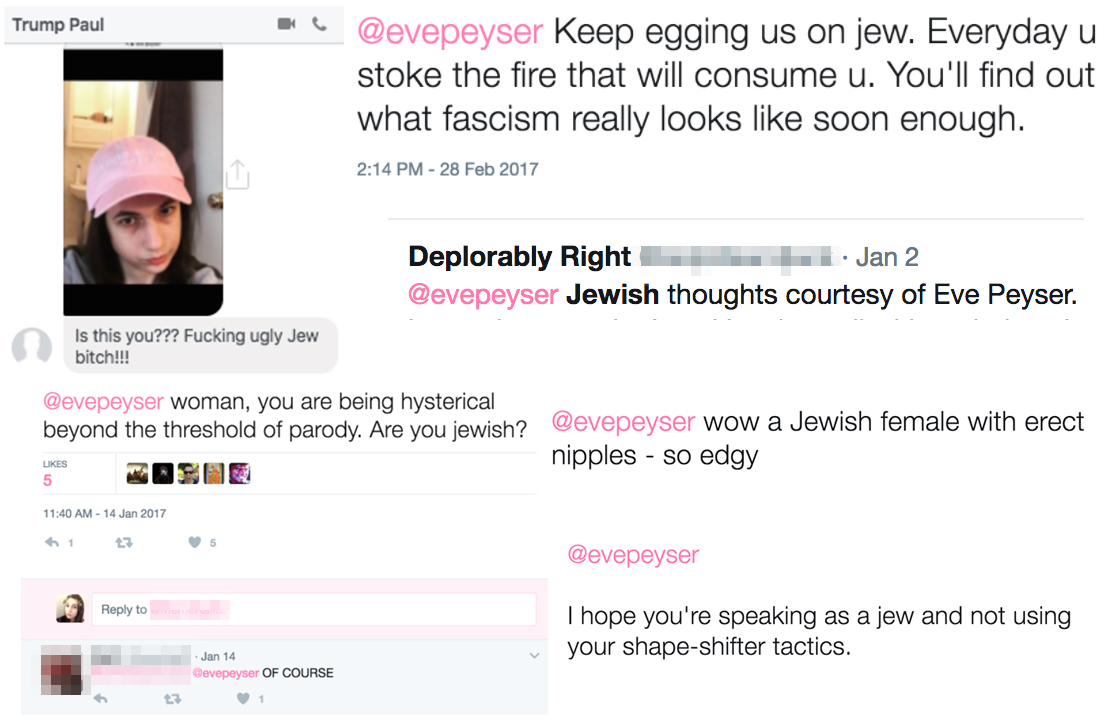Click the Reply to input field
The height and width of the screenshot is (720, 1116).
tap(314, 610)
